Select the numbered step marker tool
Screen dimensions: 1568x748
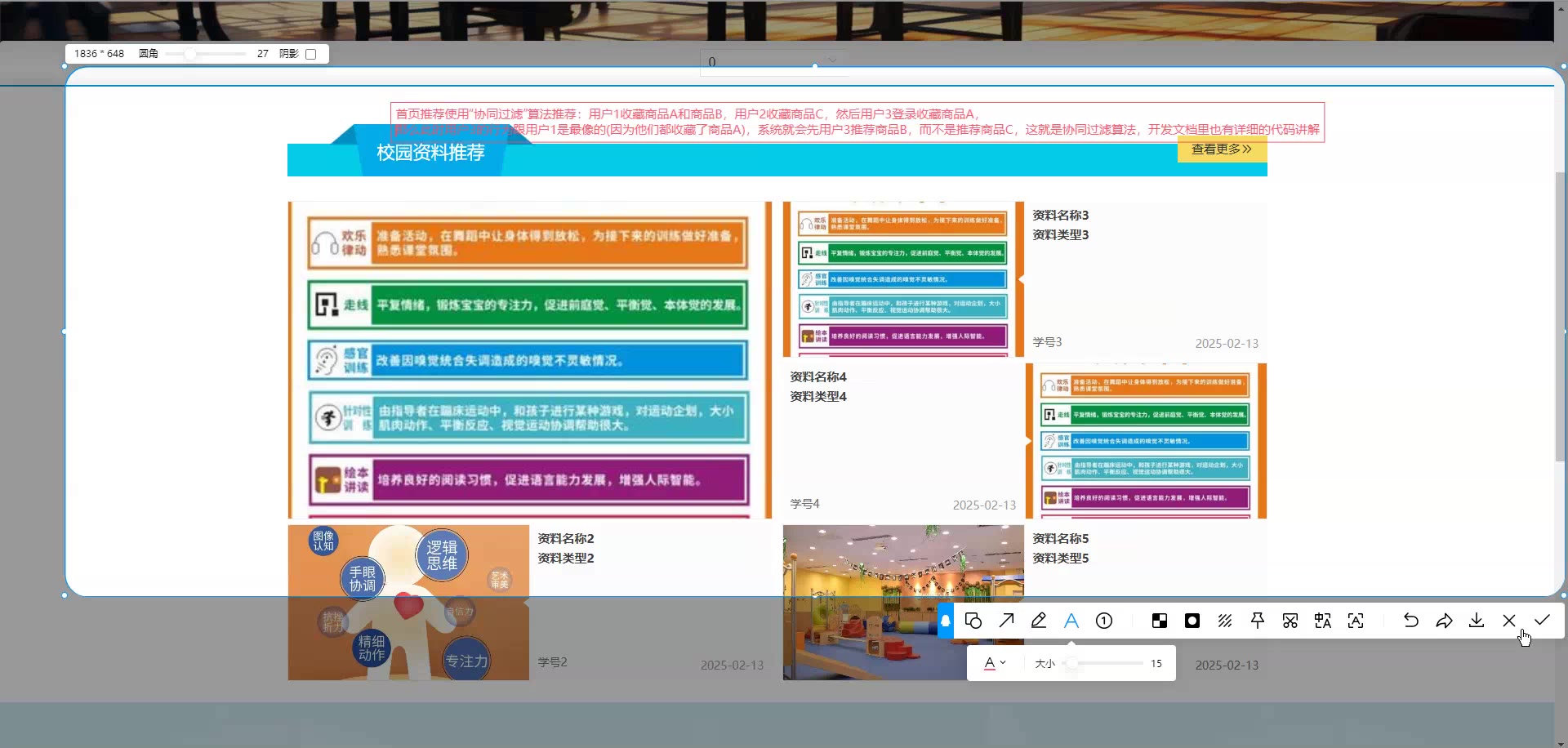click(1104, 621)
